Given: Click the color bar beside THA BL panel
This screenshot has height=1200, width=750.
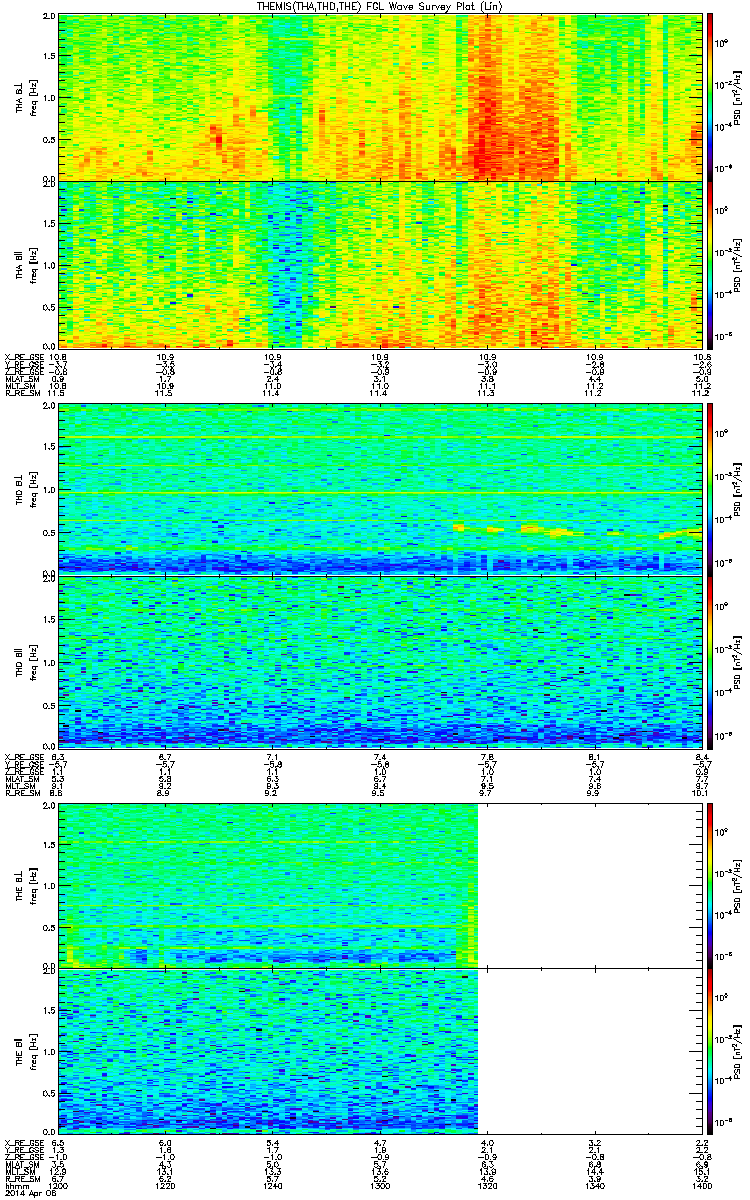Looking at the screenshot, I should click(711, 97).
